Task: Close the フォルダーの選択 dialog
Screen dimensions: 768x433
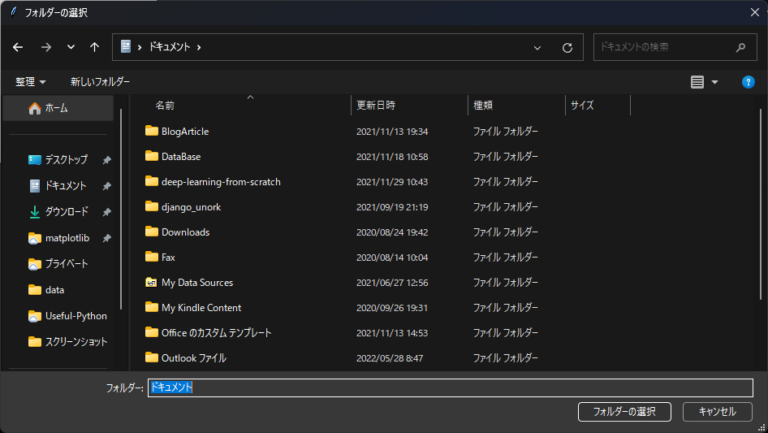Action: 755,12
